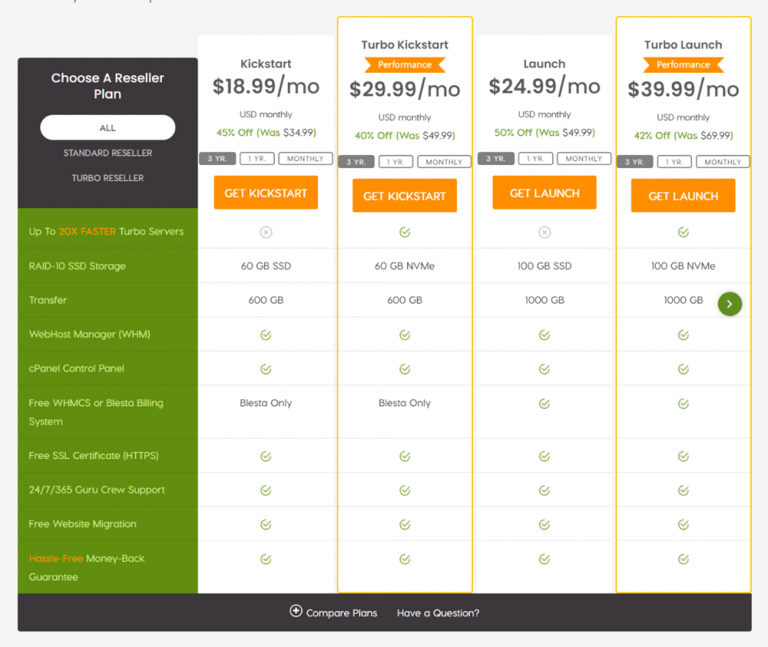The width and height of the screenshot is (768, 647).
Task: Click GET LAUNCH for $24.99 plan
Action: 544,193
